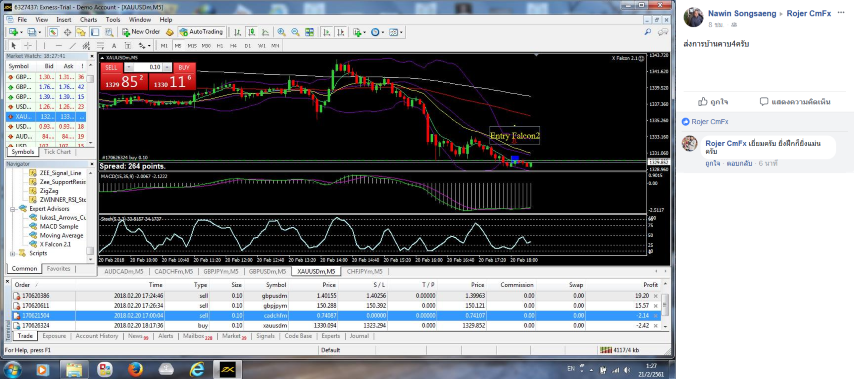854x379 pixels.
Task: Open the Insert menu
Action: coord(64,20)
